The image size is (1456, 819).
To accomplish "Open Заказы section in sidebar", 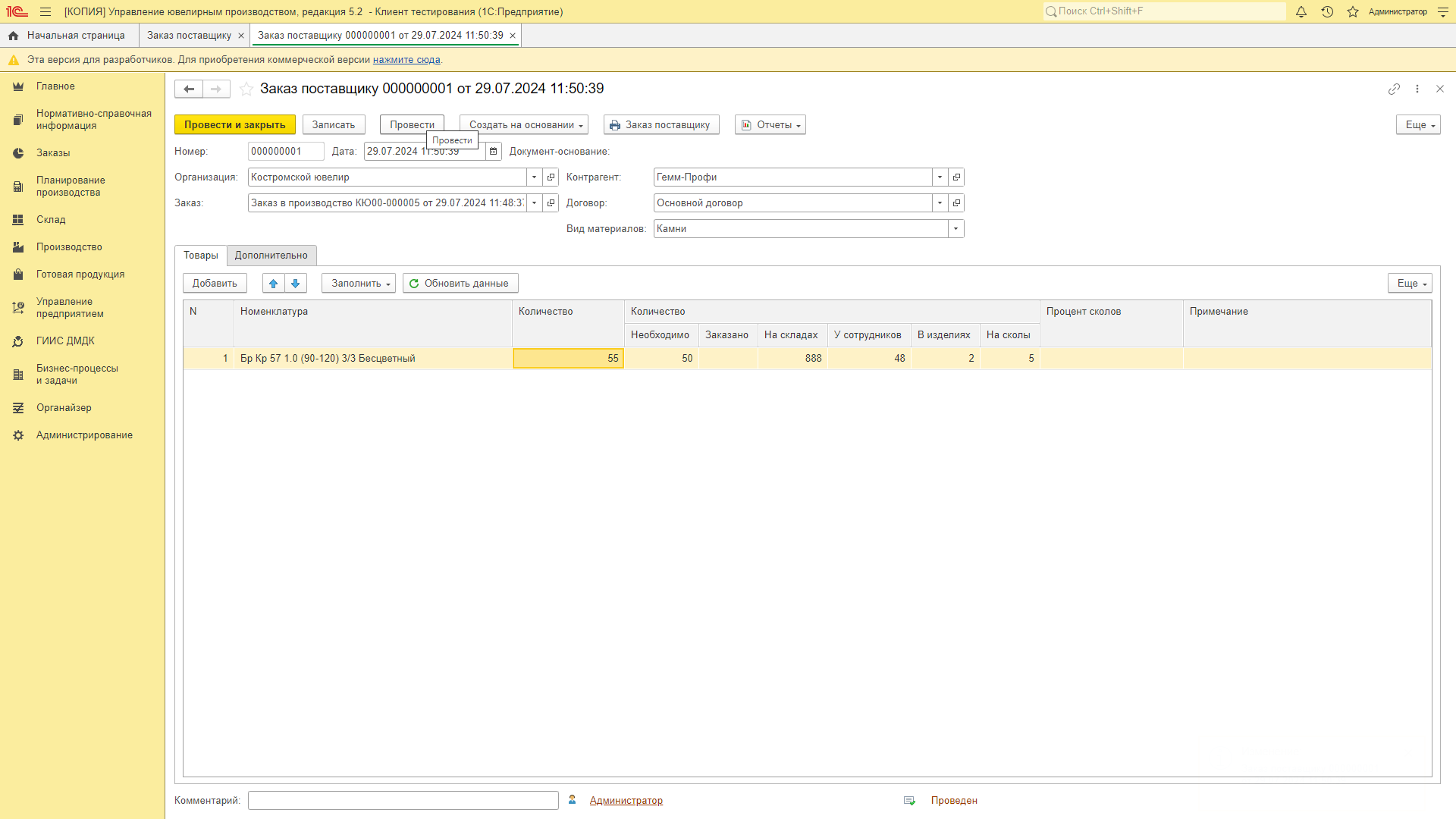I will (x=53, y=153).
